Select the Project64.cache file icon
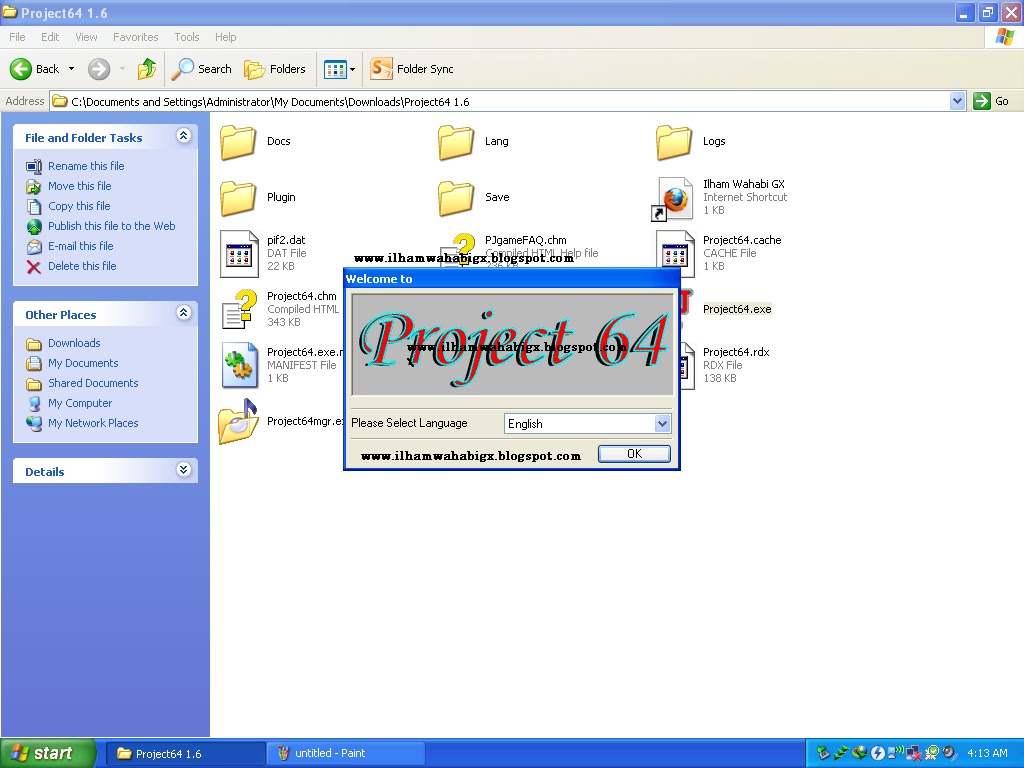1024x768 pixels. (675, 253)
